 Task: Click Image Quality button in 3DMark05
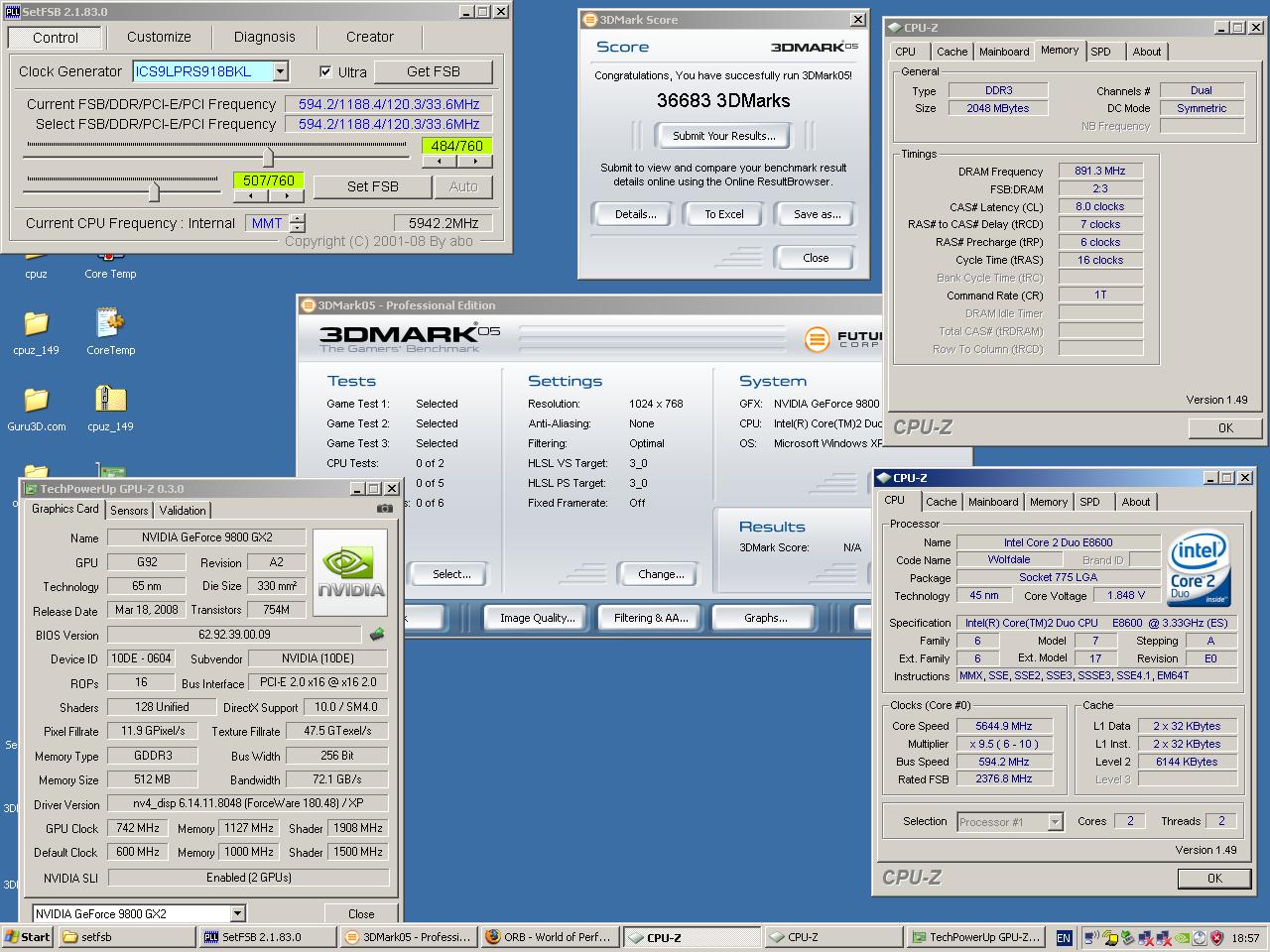pos(537,618)
